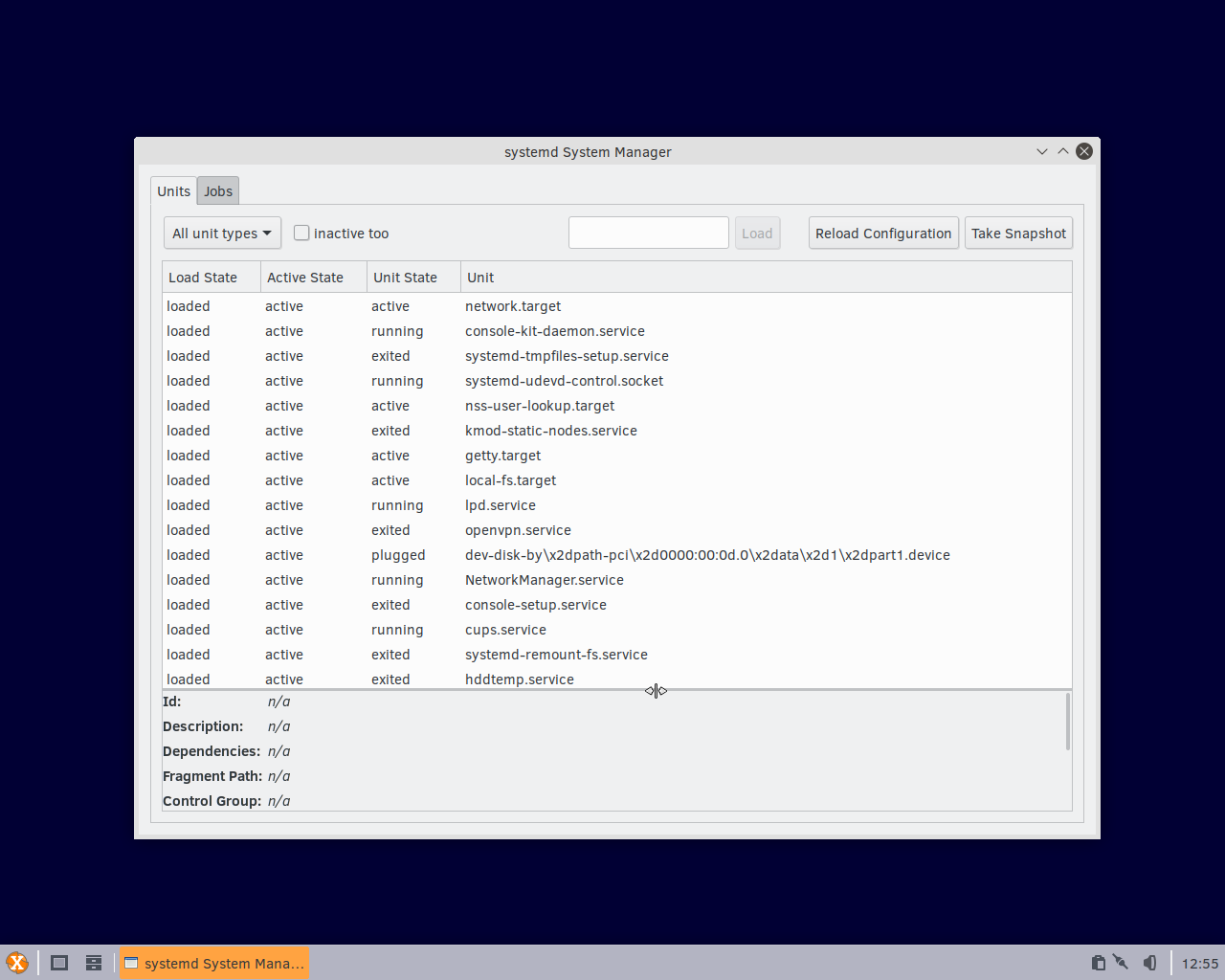The image size is (1225, 980).
Task: Click the volume speaker tray icon
Action: pos(1150,963)
